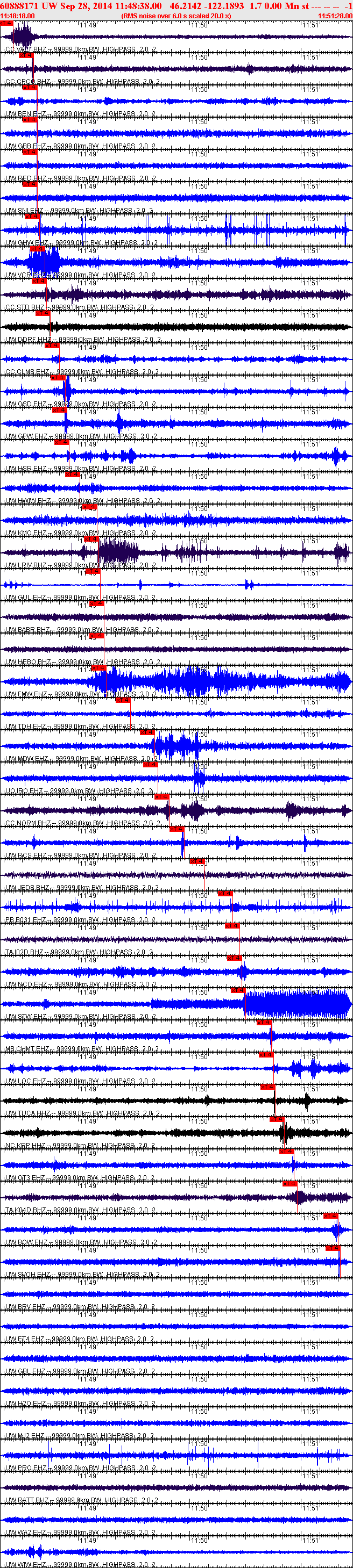353x1568 pixels.
Task: Click the red pick flag on UW LOC trace
Action: point(266,1054)
